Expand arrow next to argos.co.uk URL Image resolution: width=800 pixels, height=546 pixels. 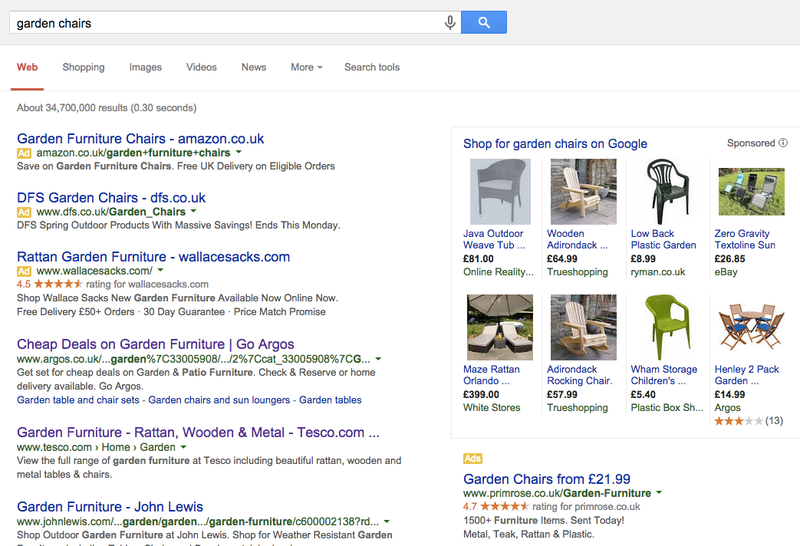pos(378,359)
